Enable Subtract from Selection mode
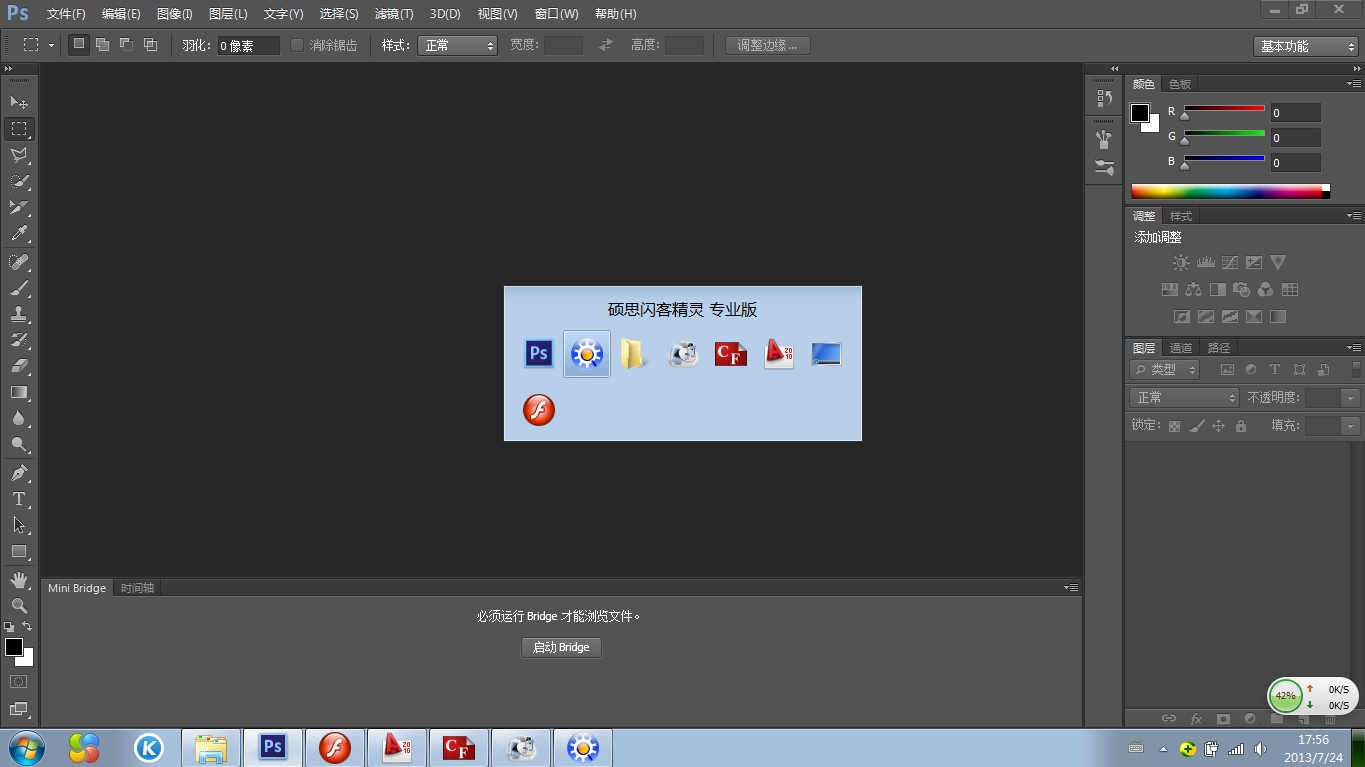The width and height of the screenshot is (1365, 767). click(x=126, y=45)
